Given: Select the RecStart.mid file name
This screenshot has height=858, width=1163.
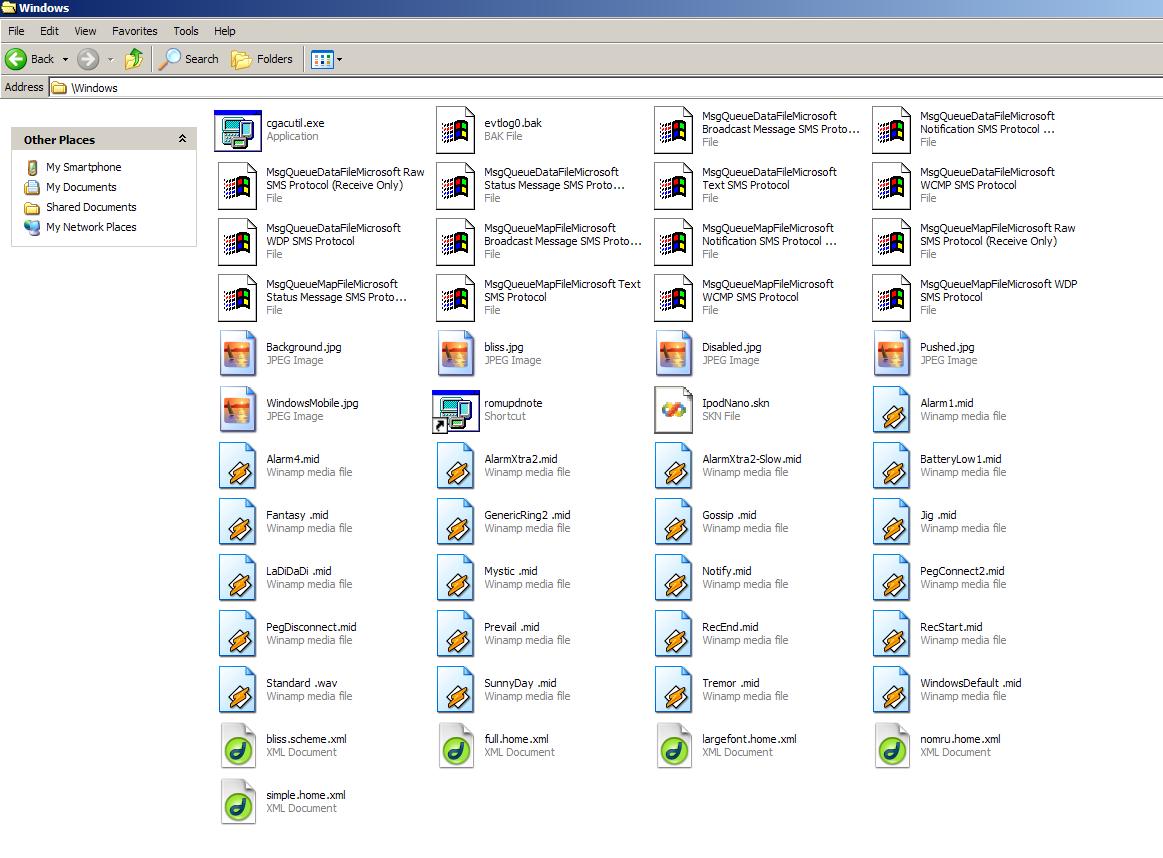Looking at the screenshot, I should point(951,627).
